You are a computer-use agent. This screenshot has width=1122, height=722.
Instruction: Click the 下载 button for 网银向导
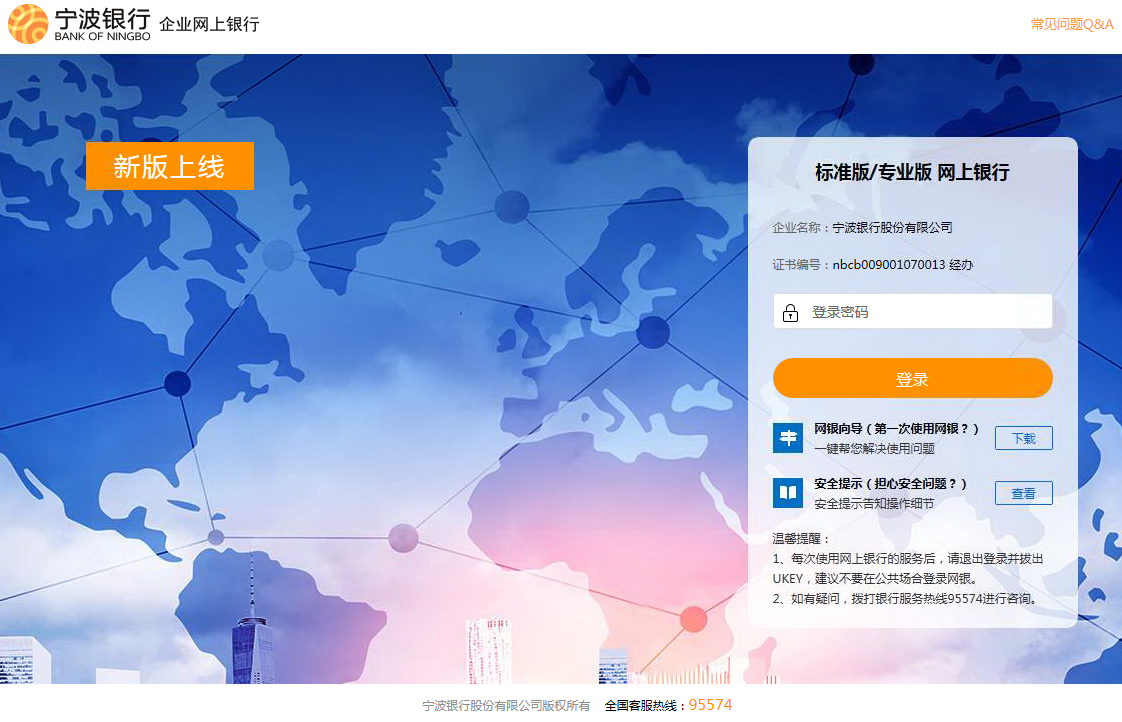click(x=1023, y=438)
